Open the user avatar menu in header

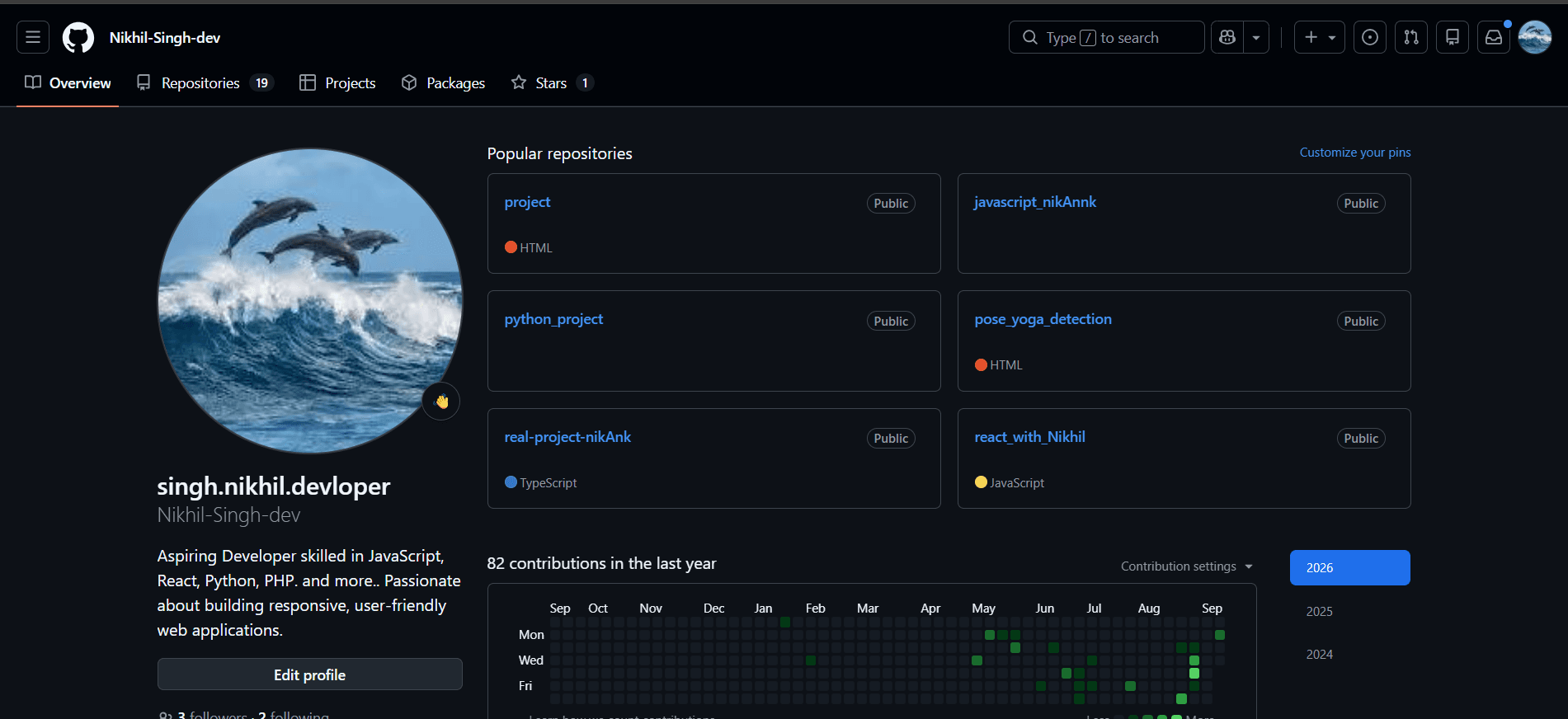[1535, 37]
